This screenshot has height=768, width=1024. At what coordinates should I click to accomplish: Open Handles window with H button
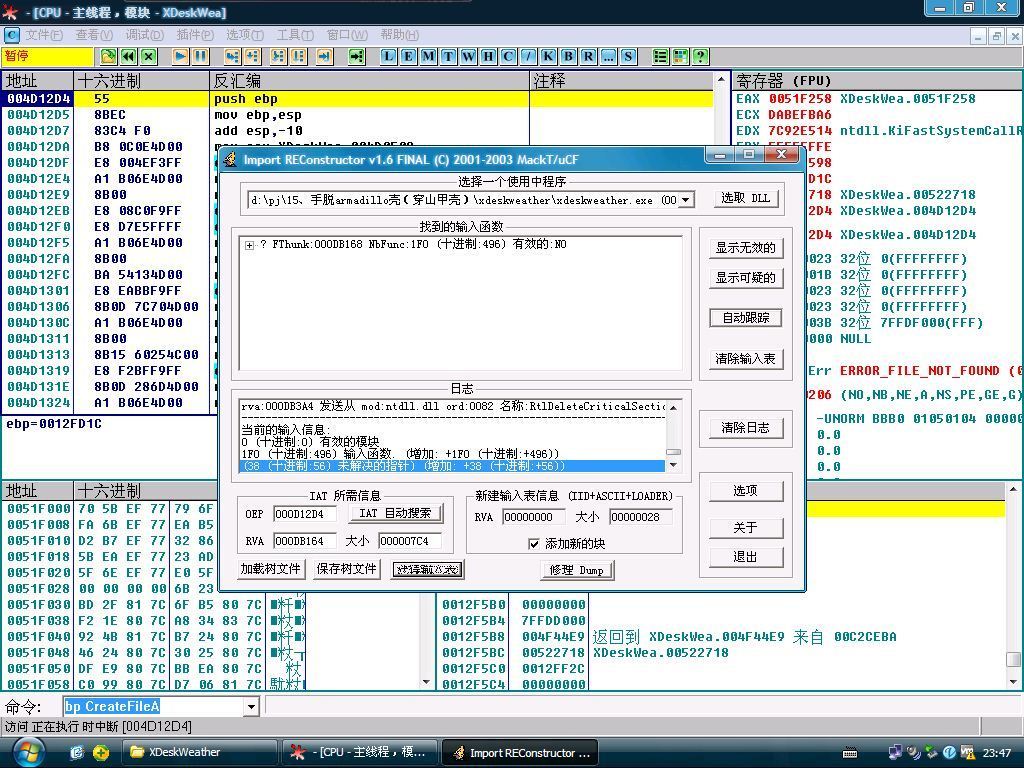(x=488, y=56)
